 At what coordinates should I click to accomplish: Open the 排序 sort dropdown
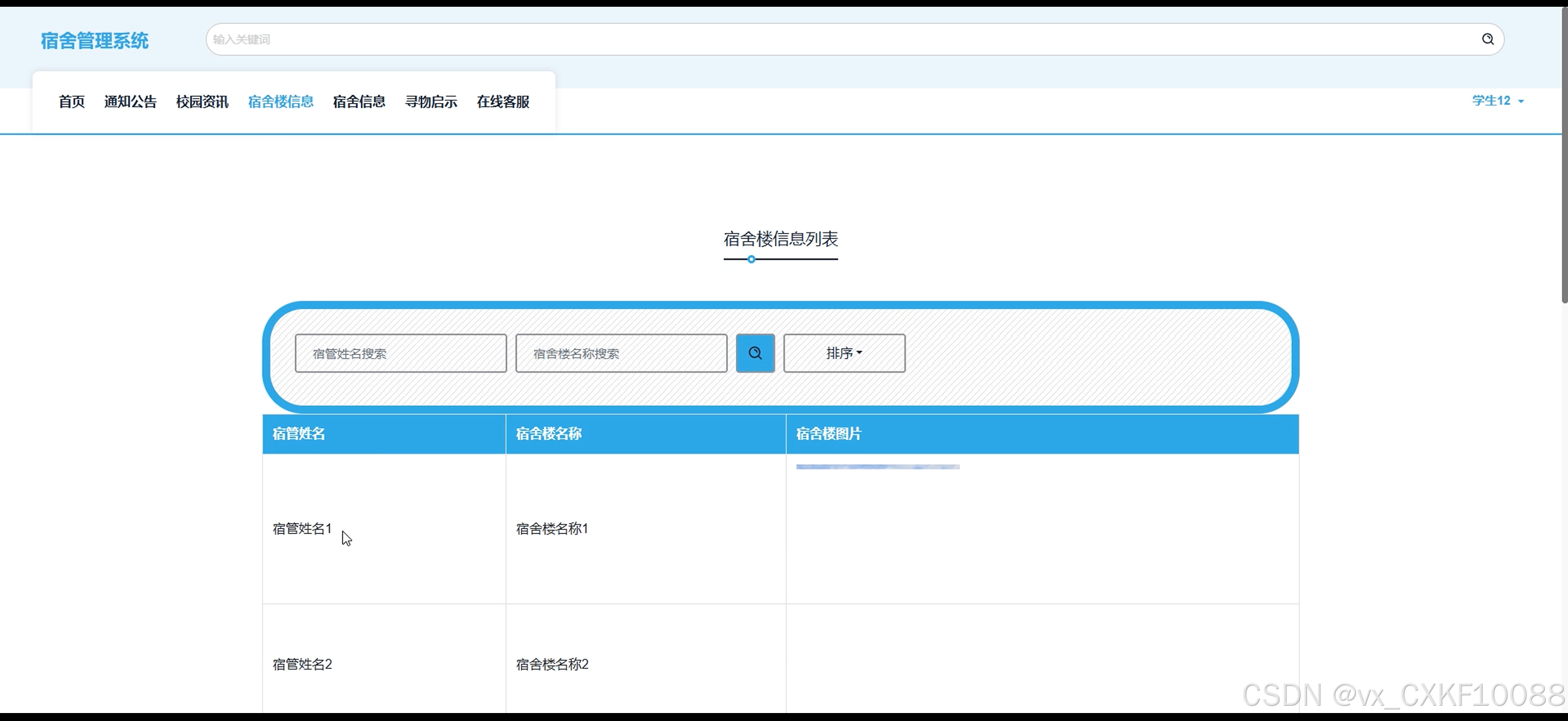click(844, 353)
